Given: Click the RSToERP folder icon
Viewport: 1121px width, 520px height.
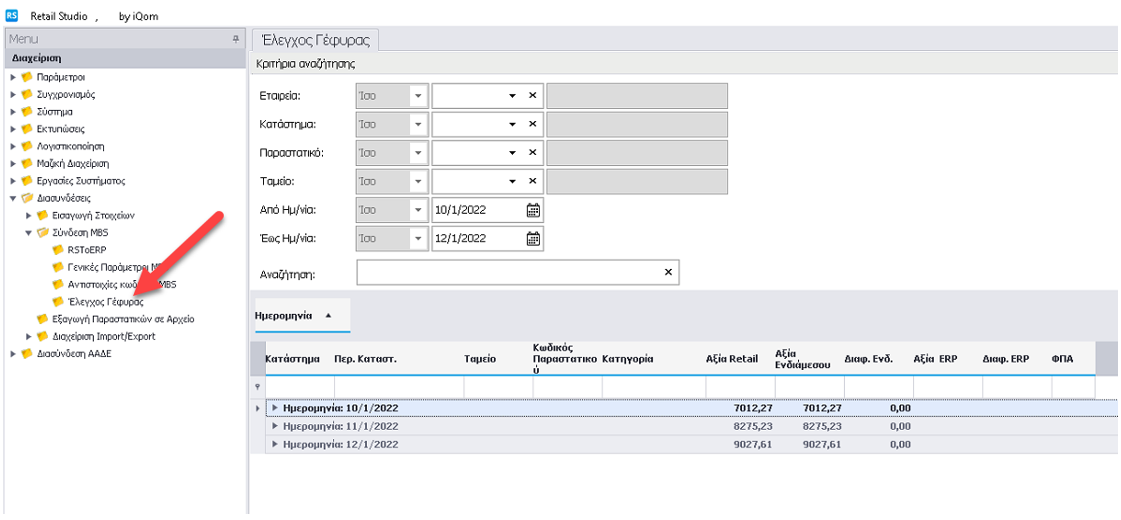Looking at the screenshot, I should pos(58,249).
